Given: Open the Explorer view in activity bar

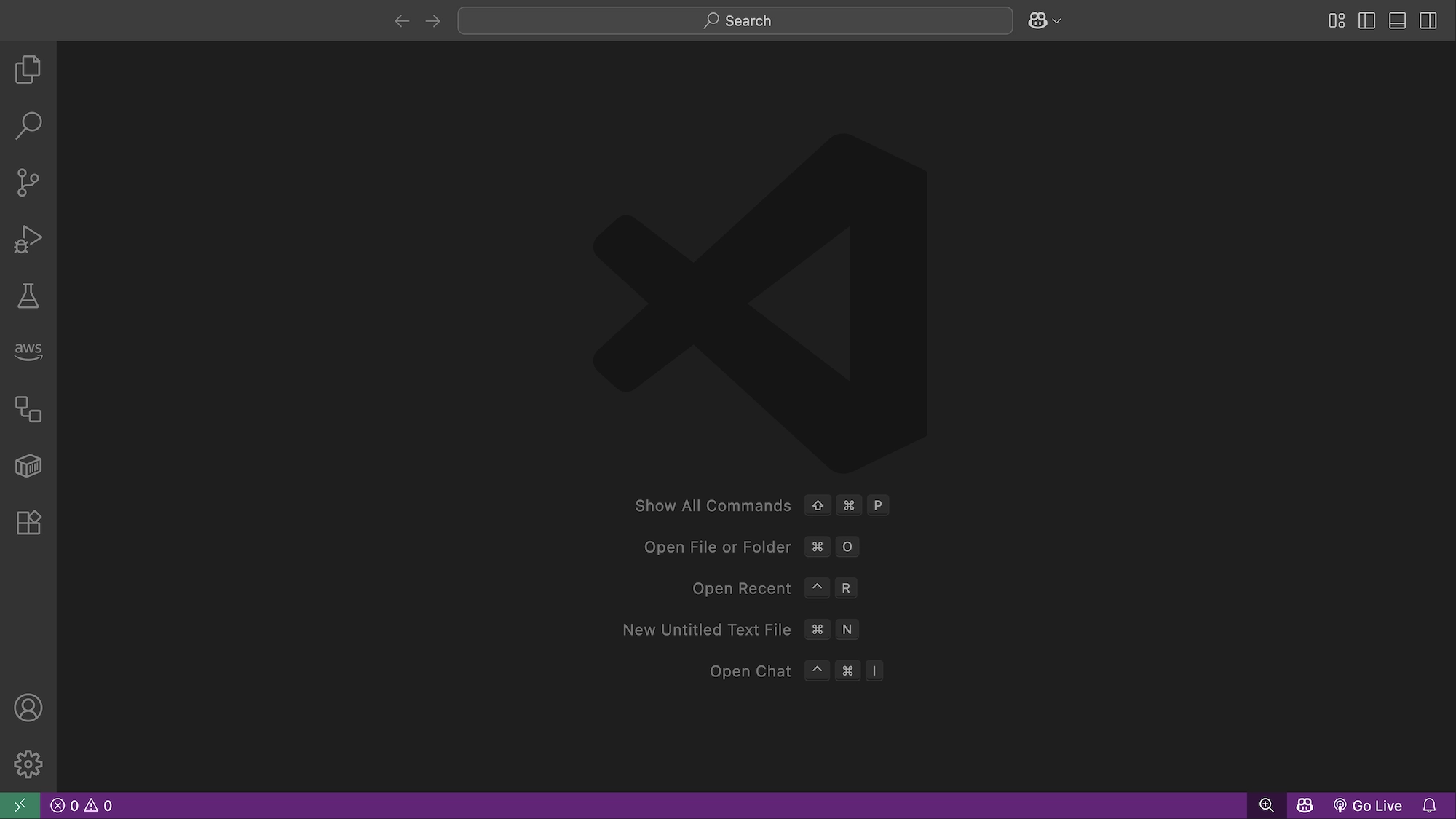Looking at the screenshot, I should coord(28,69).
